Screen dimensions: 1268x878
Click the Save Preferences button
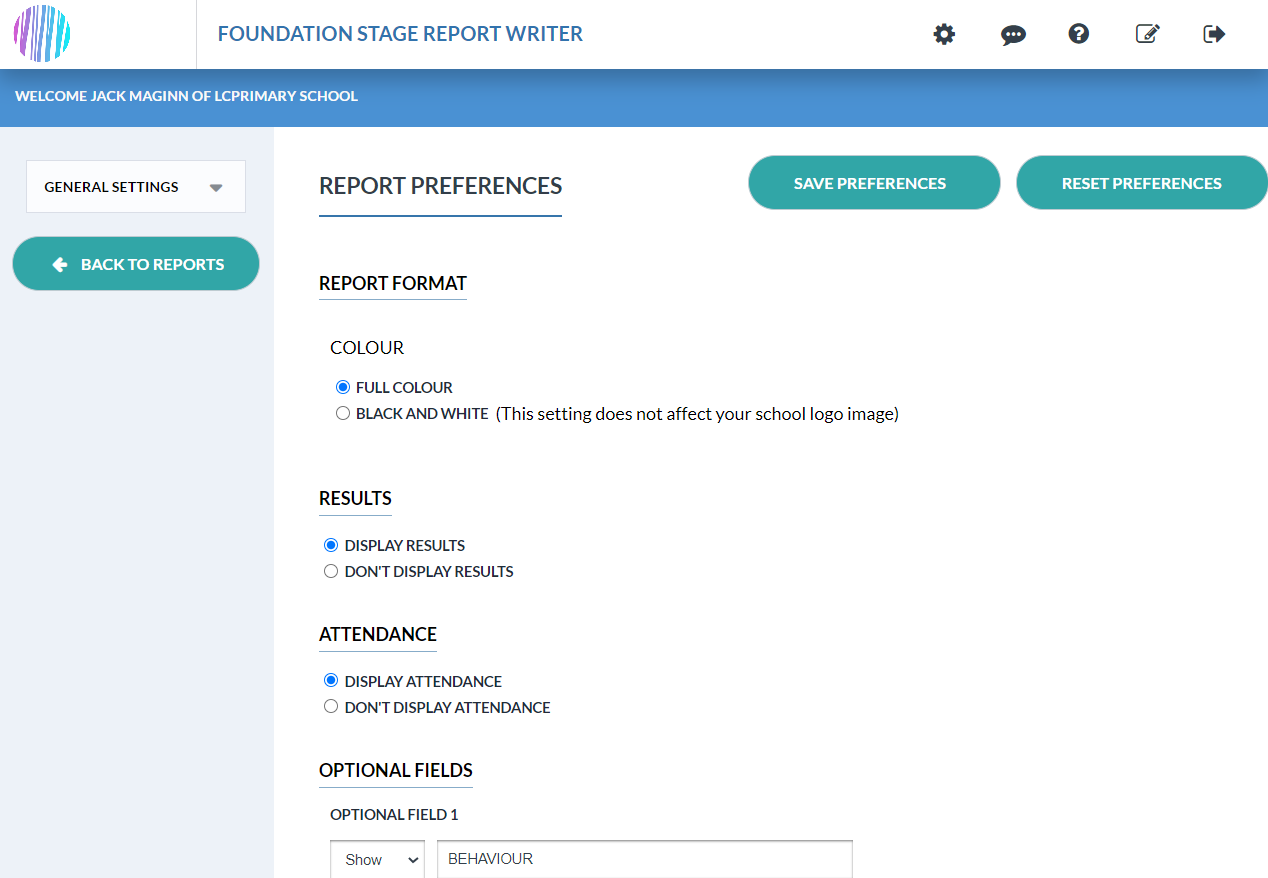coord(874,183)
